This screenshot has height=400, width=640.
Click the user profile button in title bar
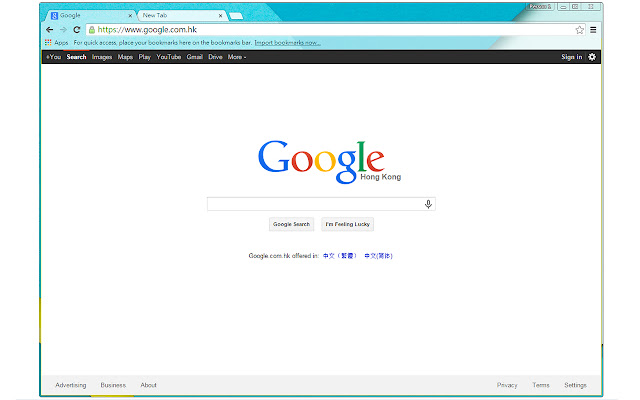540,7
